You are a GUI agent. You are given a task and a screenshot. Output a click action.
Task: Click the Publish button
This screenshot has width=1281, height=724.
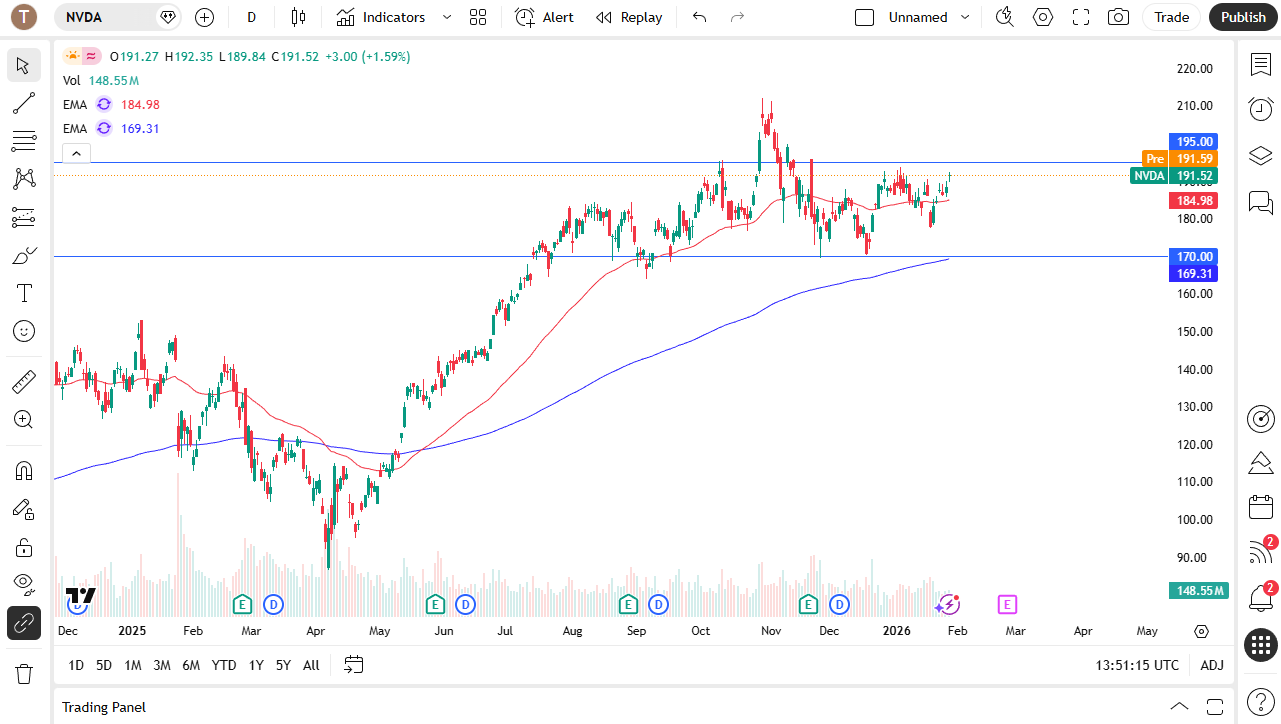(1243, 17)
